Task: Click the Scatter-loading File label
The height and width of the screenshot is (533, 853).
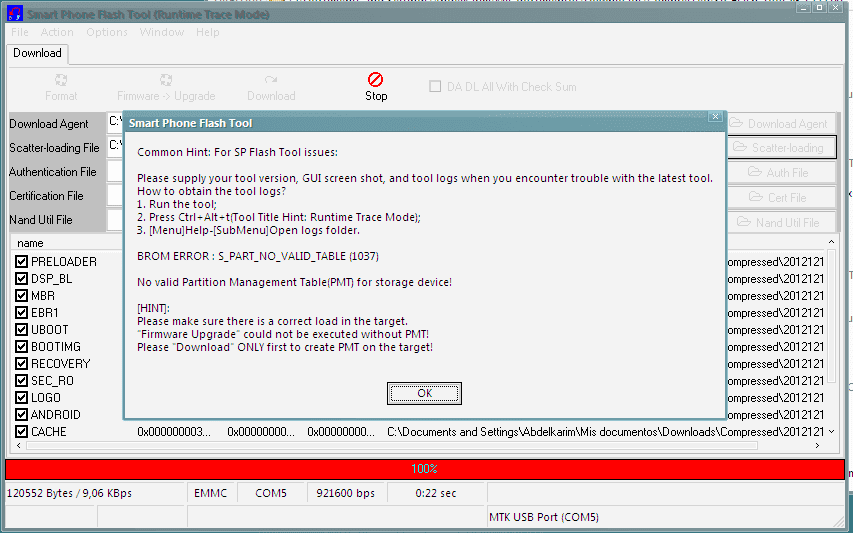Action: (x=54, y=148)
